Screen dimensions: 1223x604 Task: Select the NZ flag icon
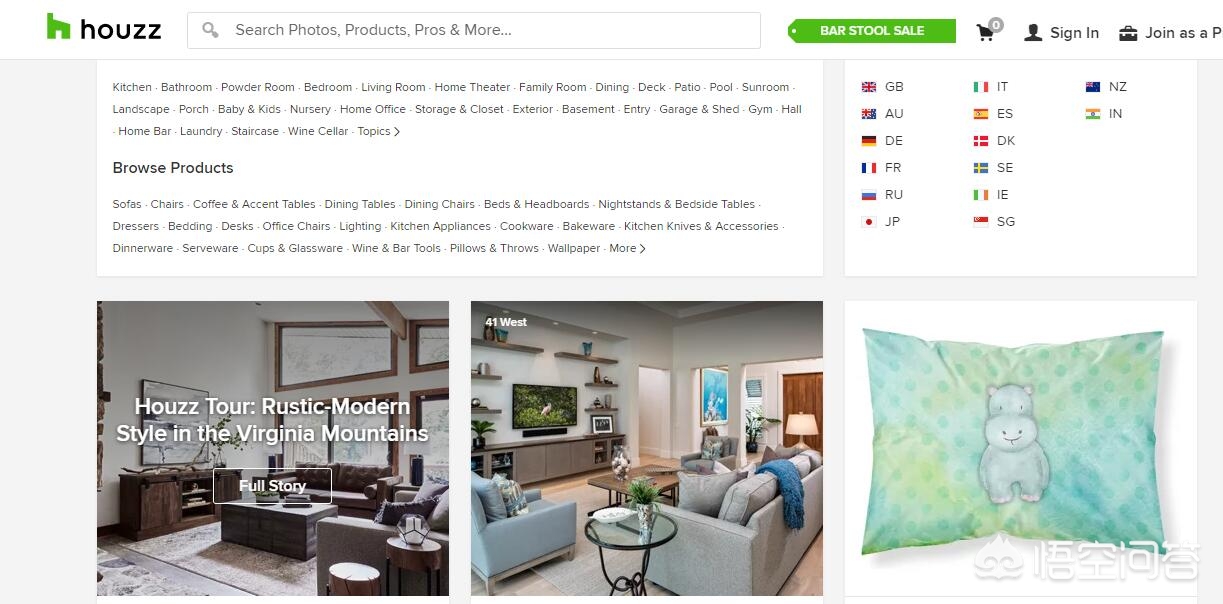coord(1093,87)
